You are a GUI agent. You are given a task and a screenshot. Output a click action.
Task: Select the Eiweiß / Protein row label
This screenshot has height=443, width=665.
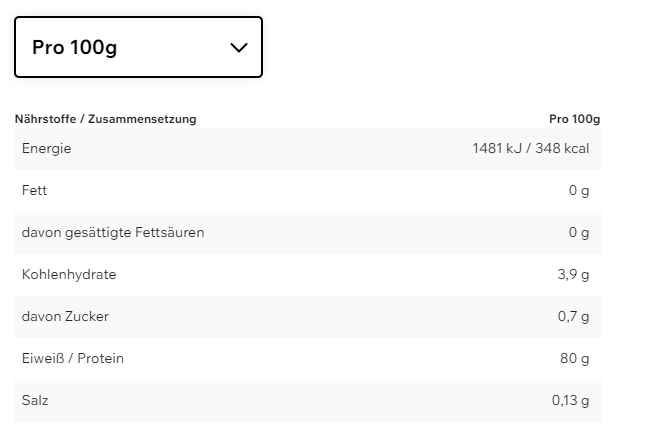(73, 359)
